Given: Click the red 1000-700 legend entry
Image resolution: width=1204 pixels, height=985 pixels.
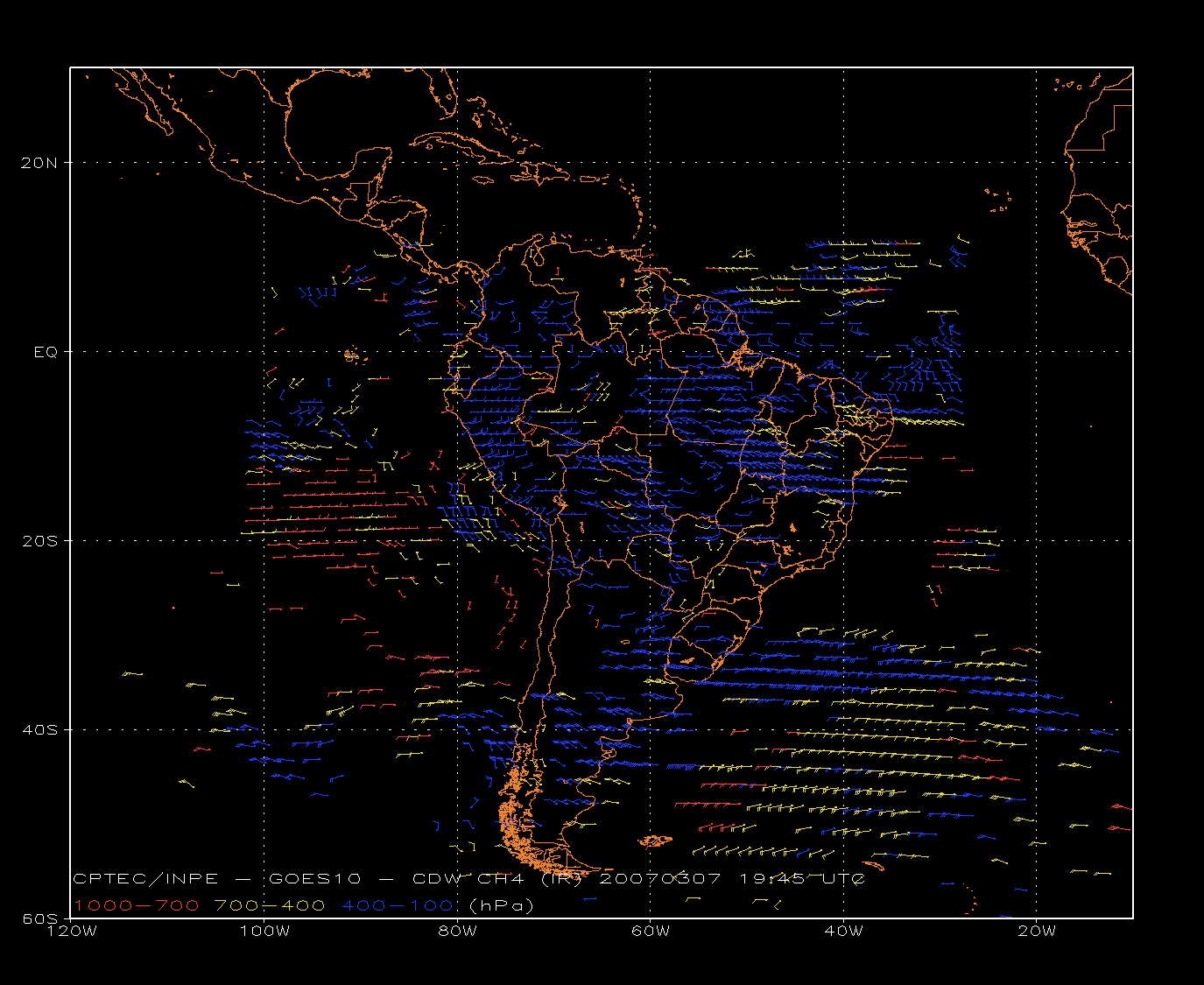Looking at the screenshot, I should [x=136, y=905].
